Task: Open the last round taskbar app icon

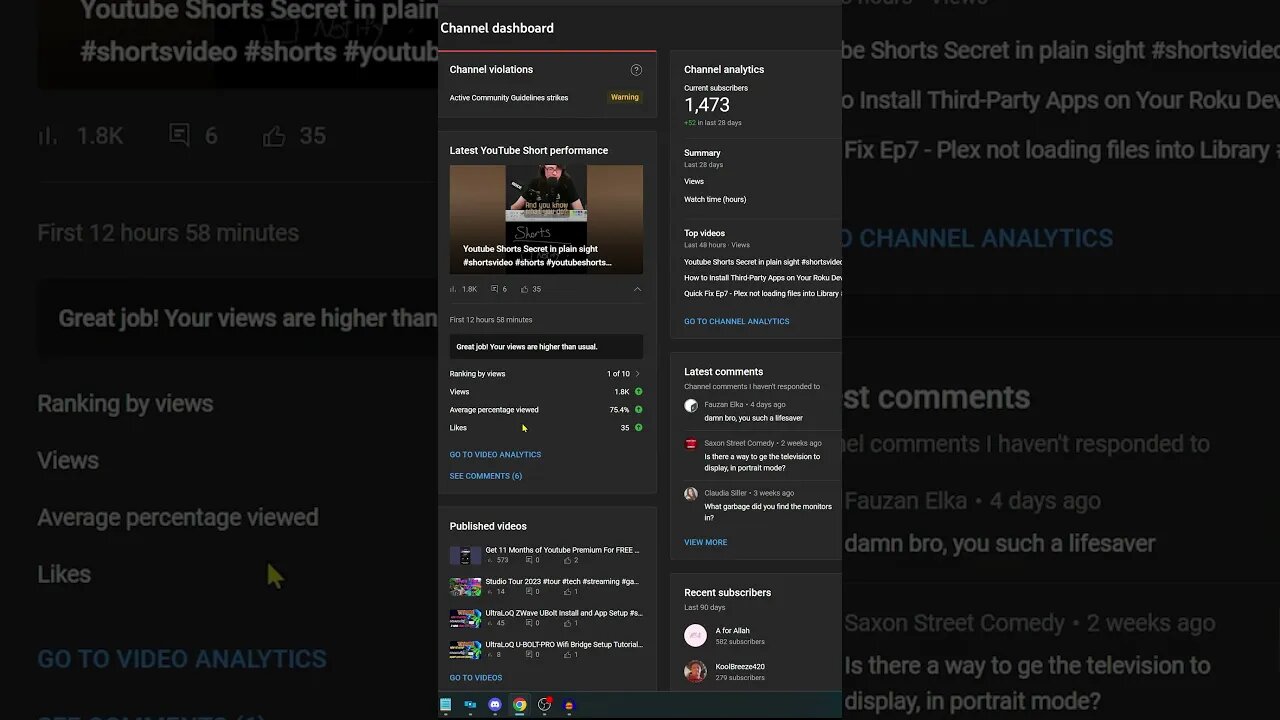Action: pos(569,705)
